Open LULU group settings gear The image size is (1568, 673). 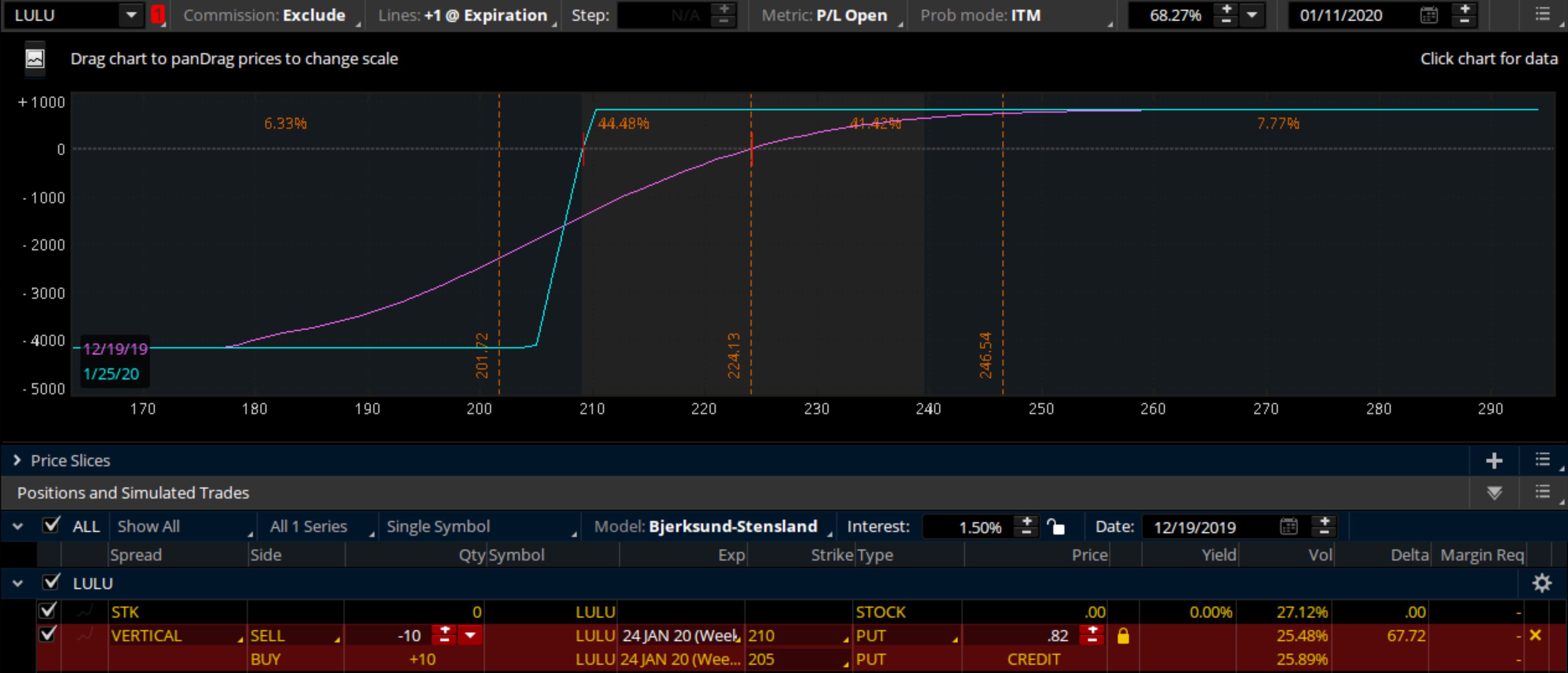(x=1541, y=584)
